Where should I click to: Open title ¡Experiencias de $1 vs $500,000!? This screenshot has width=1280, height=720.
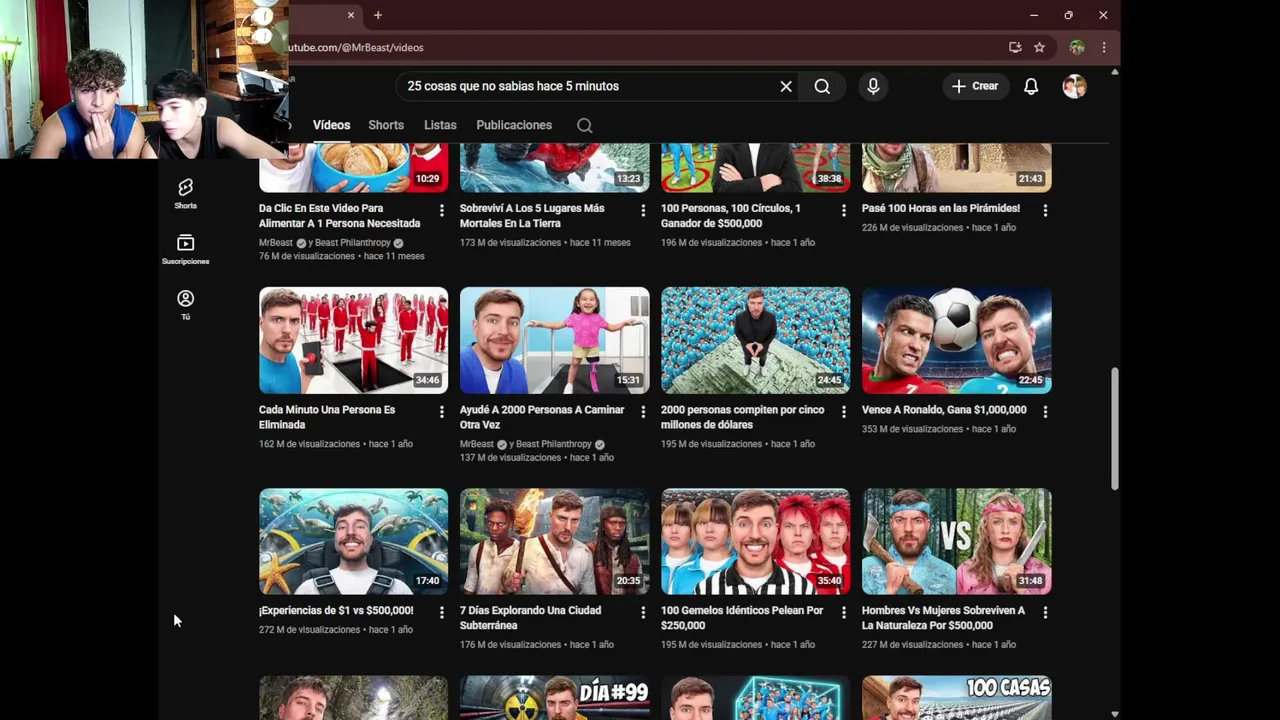(336, 610)
